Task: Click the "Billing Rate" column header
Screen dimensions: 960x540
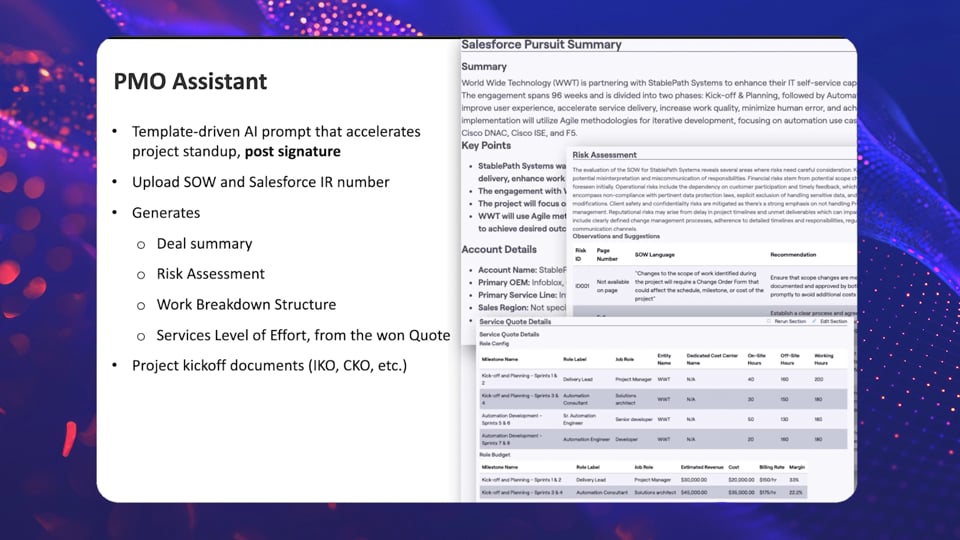Action: tap(771, 467)
